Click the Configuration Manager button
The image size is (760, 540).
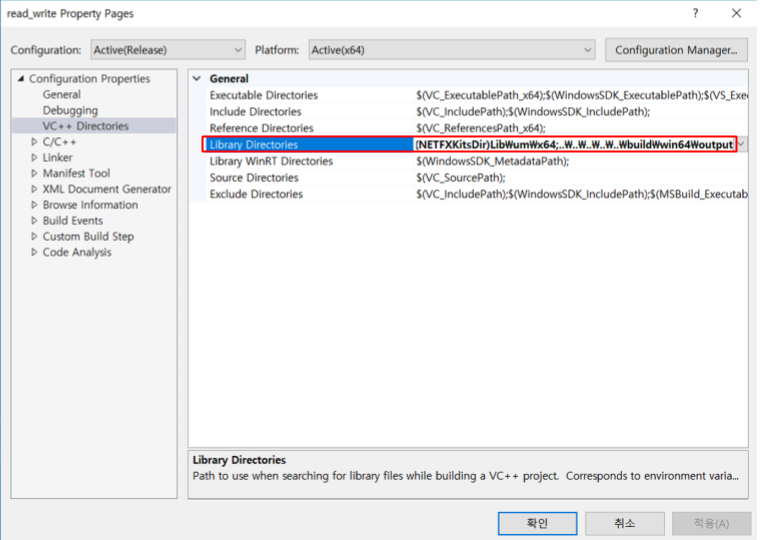[675, 50]
